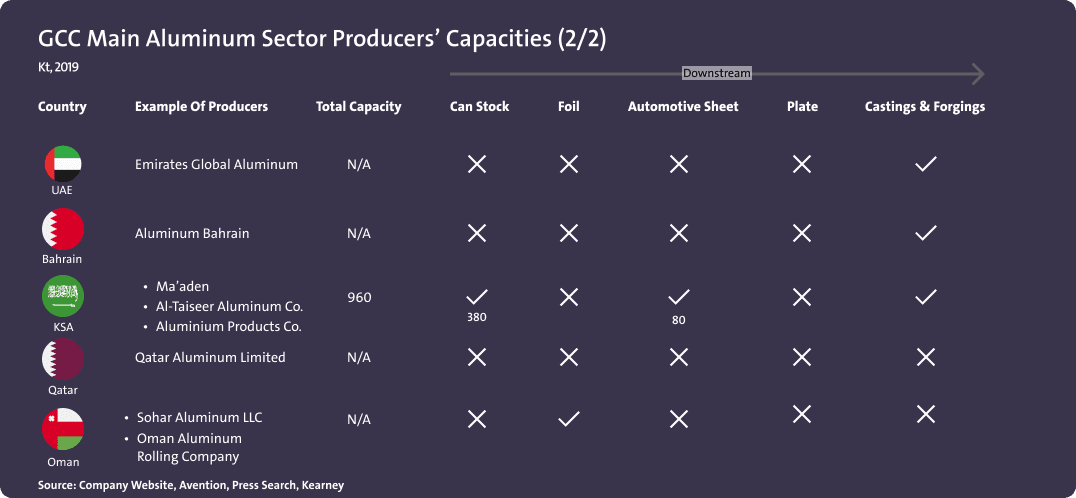Click the Total Capacity column header
The height and width of the screenshot is (498, 1076).
point(358,107)
